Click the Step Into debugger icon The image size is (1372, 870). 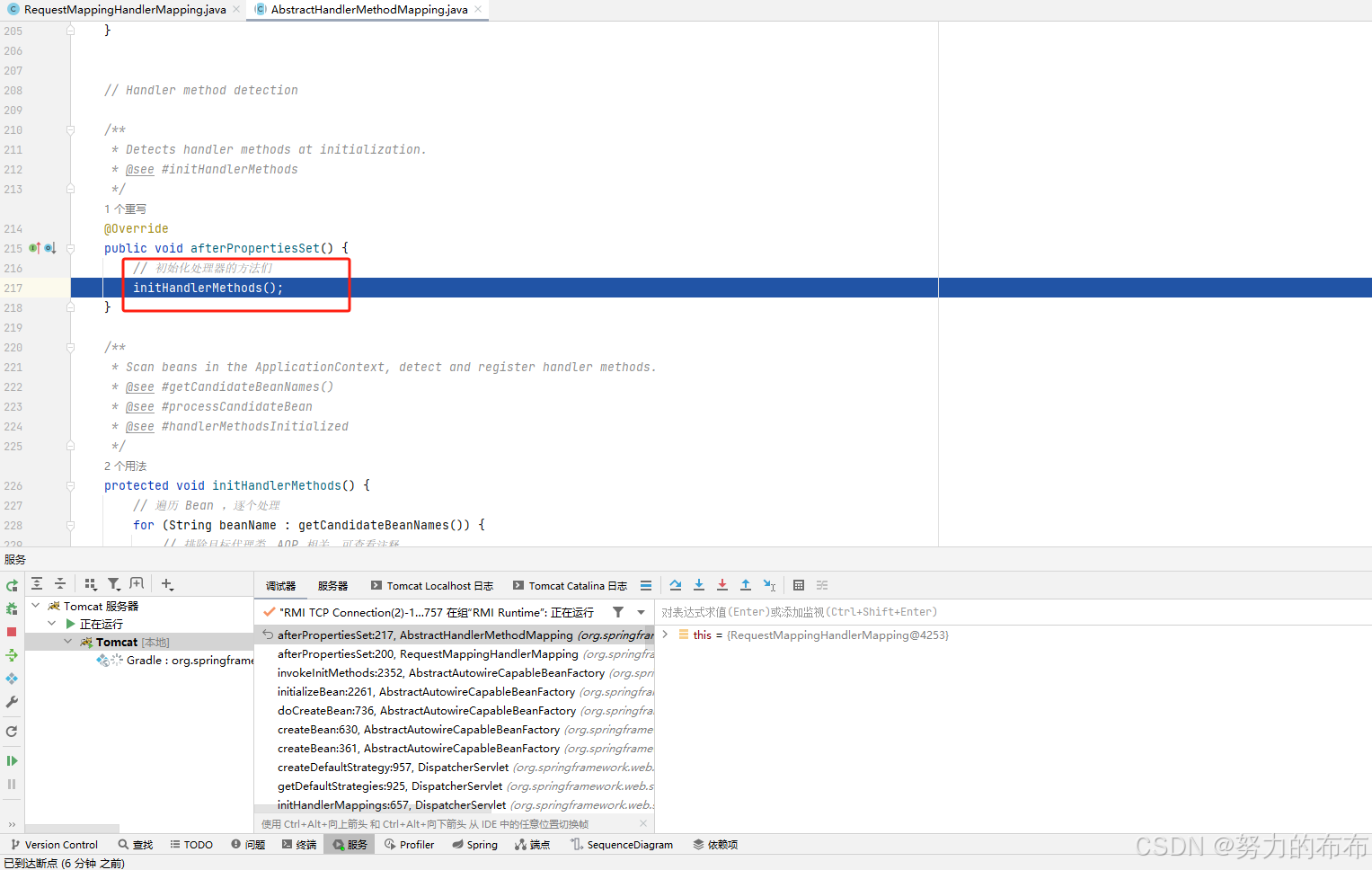pyautogui.click(x=699, y=585)
